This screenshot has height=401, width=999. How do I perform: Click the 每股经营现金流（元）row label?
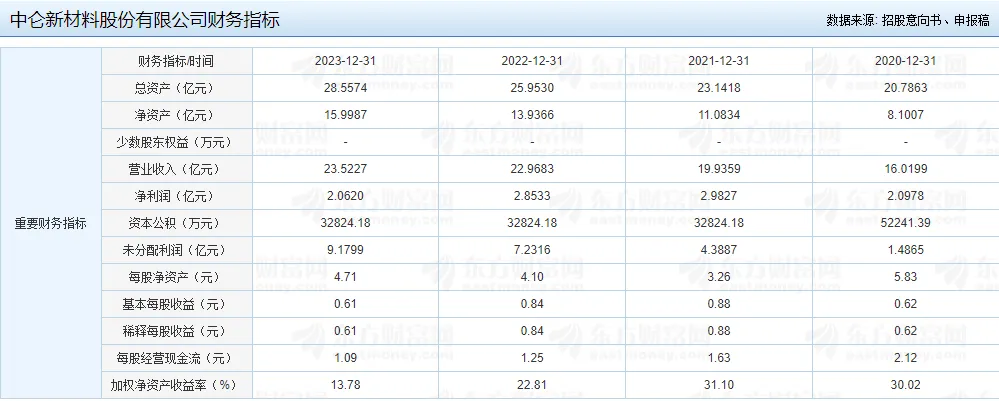pyautogui.click(x=176, y=358)
